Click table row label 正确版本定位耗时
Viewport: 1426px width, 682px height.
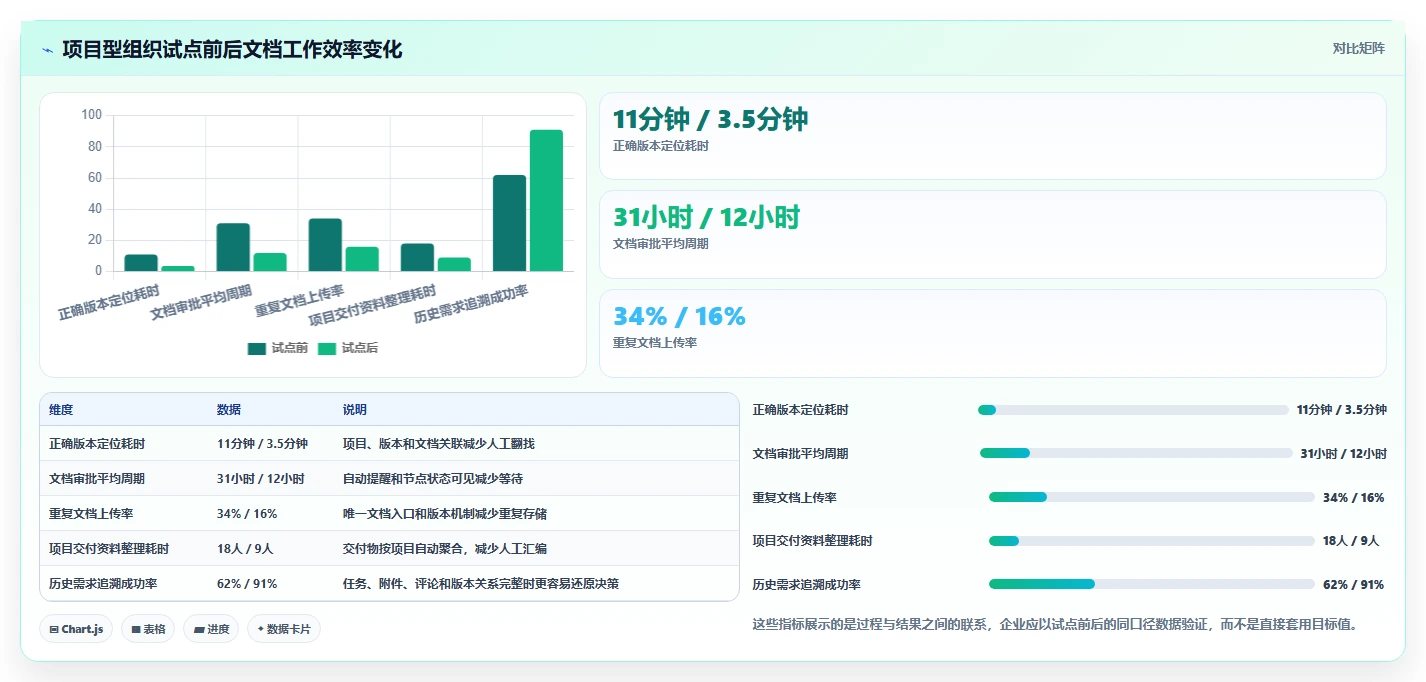pos(97,444)
